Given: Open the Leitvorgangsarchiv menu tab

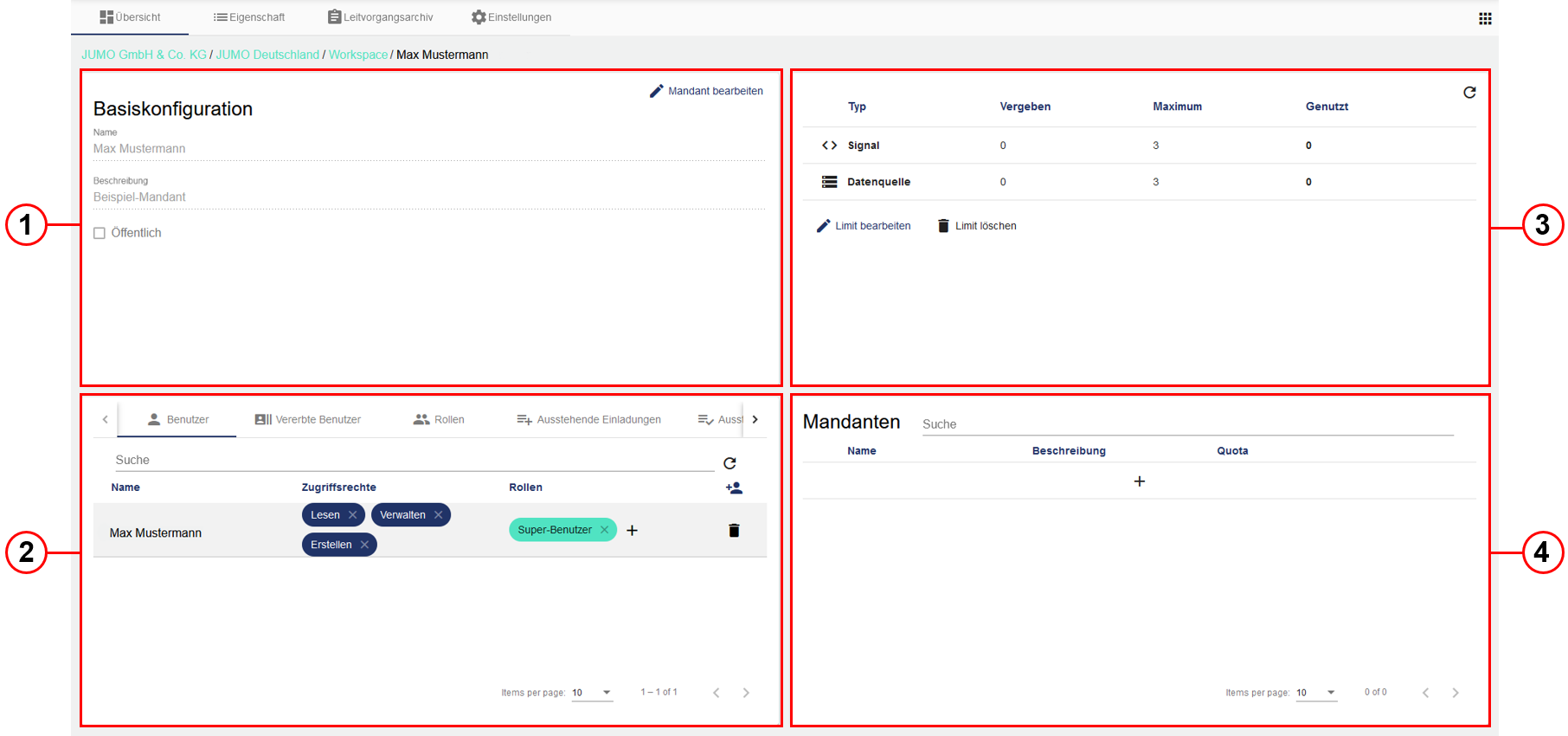Looking at the screenshot, I should [x=380, y=17].
